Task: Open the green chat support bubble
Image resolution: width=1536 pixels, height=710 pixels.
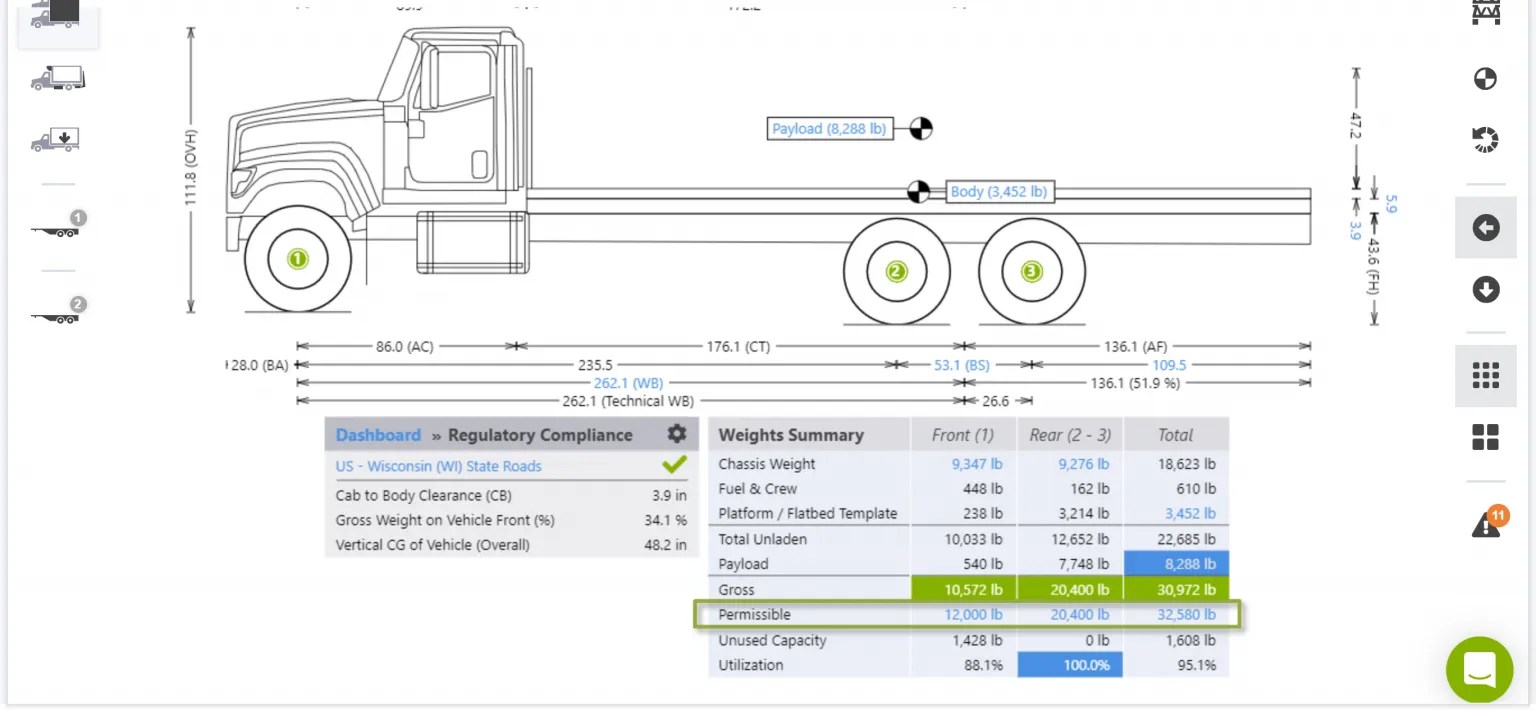Action: click(1480, 669)
